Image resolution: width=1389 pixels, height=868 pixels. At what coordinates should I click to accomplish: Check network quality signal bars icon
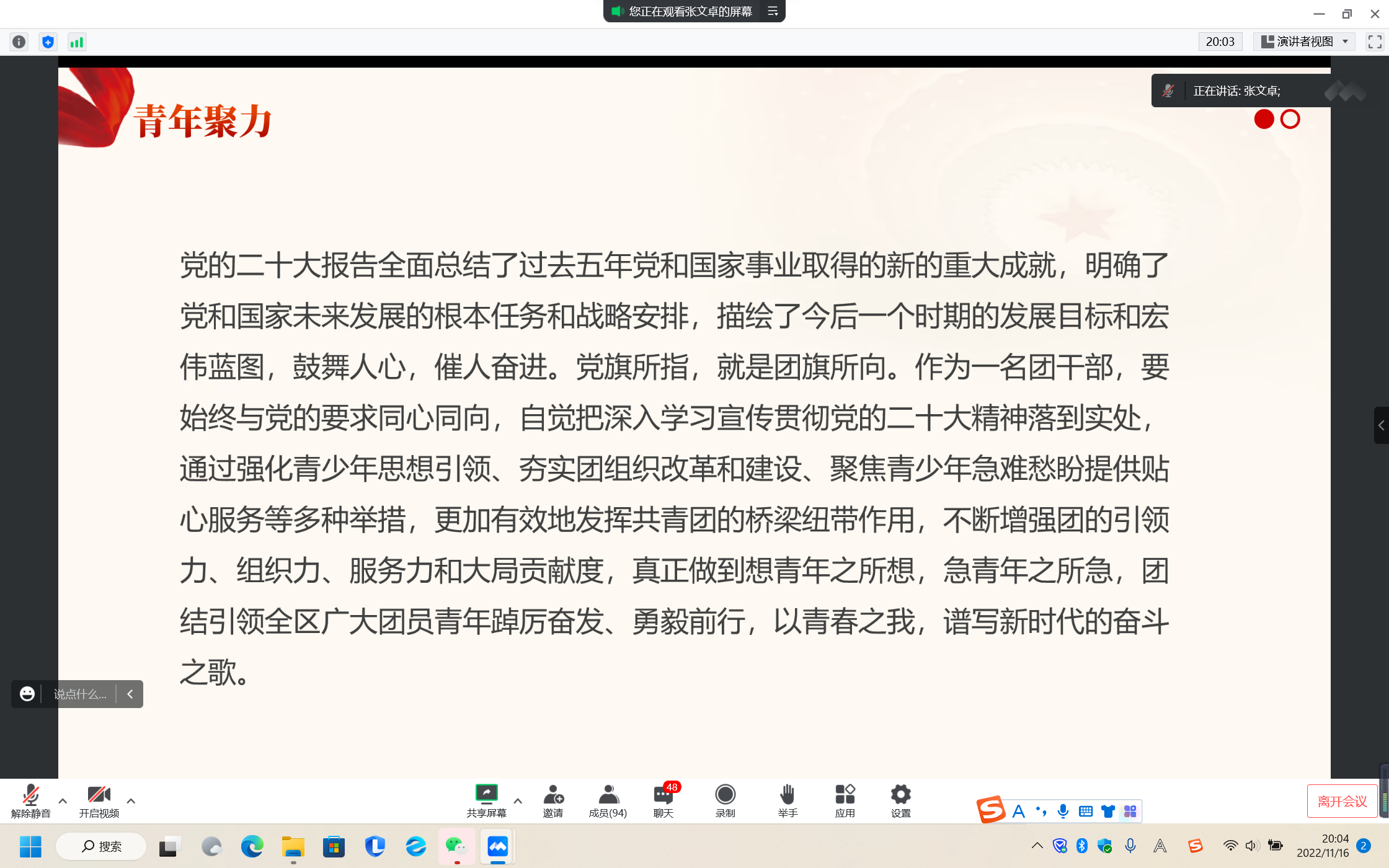click(76, 42)
